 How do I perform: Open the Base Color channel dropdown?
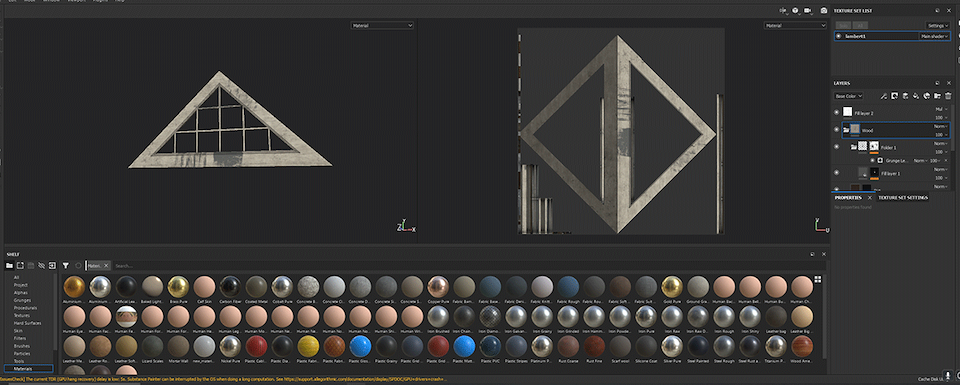(849, 96)
